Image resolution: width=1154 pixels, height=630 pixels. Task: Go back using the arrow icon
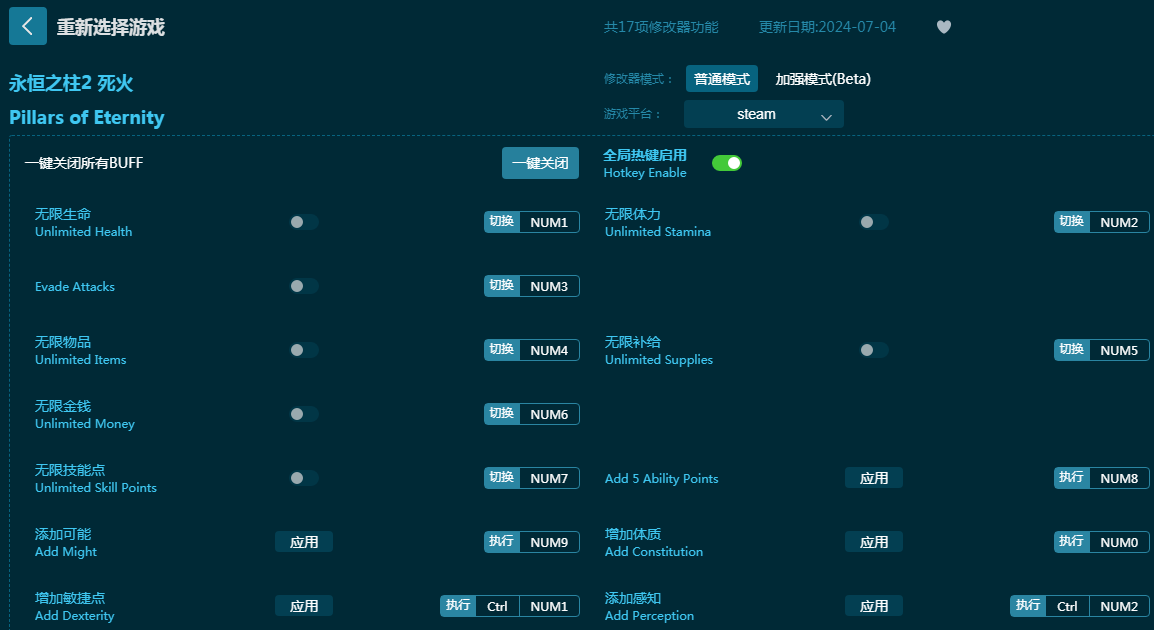coord(28,26)
